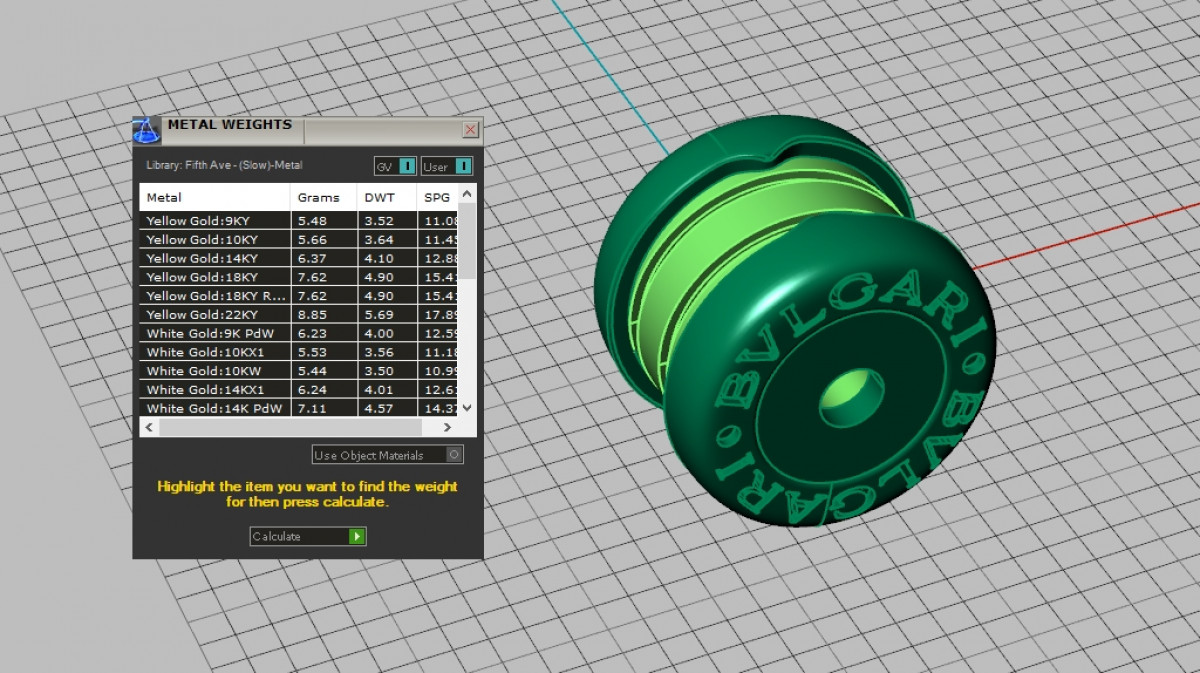The height and width of the screenshot is (673, 1200).
Task: Click the DWT column header
Action: (386, 197)
